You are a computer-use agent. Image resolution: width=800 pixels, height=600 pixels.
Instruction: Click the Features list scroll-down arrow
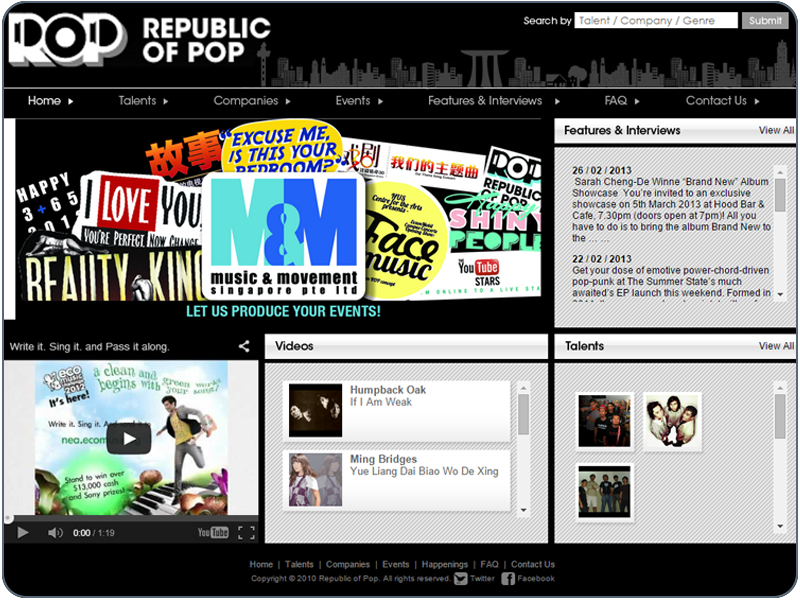780,294
